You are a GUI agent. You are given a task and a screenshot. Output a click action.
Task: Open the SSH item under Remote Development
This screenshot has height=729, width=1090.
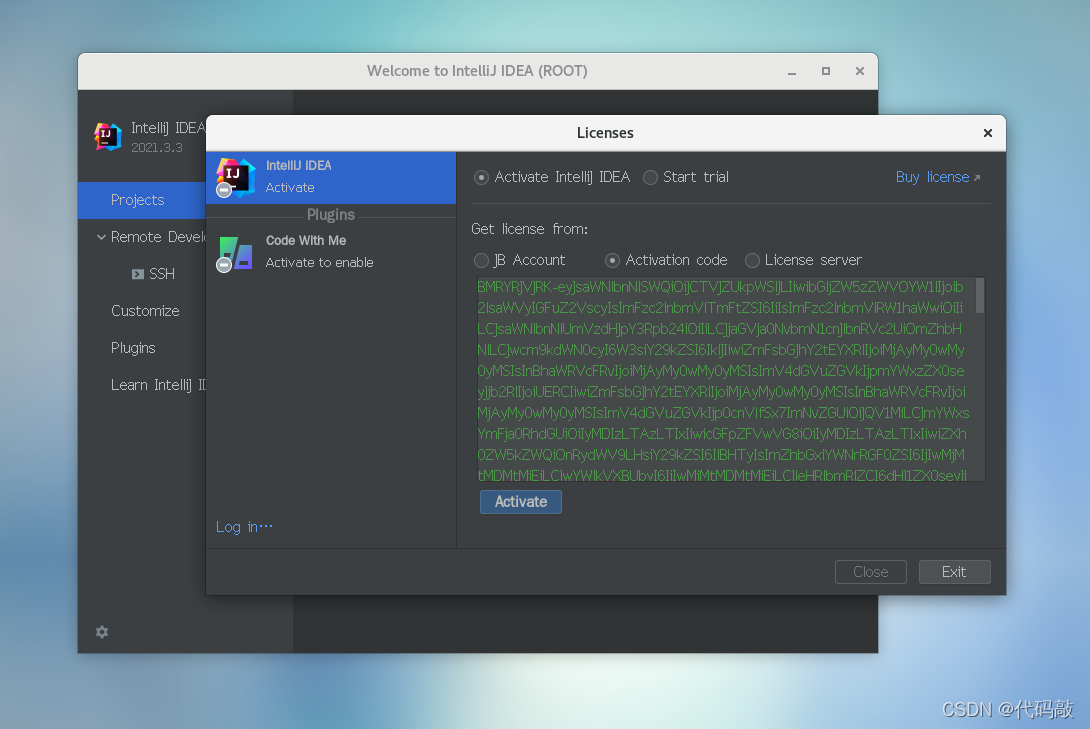[161, 274]
